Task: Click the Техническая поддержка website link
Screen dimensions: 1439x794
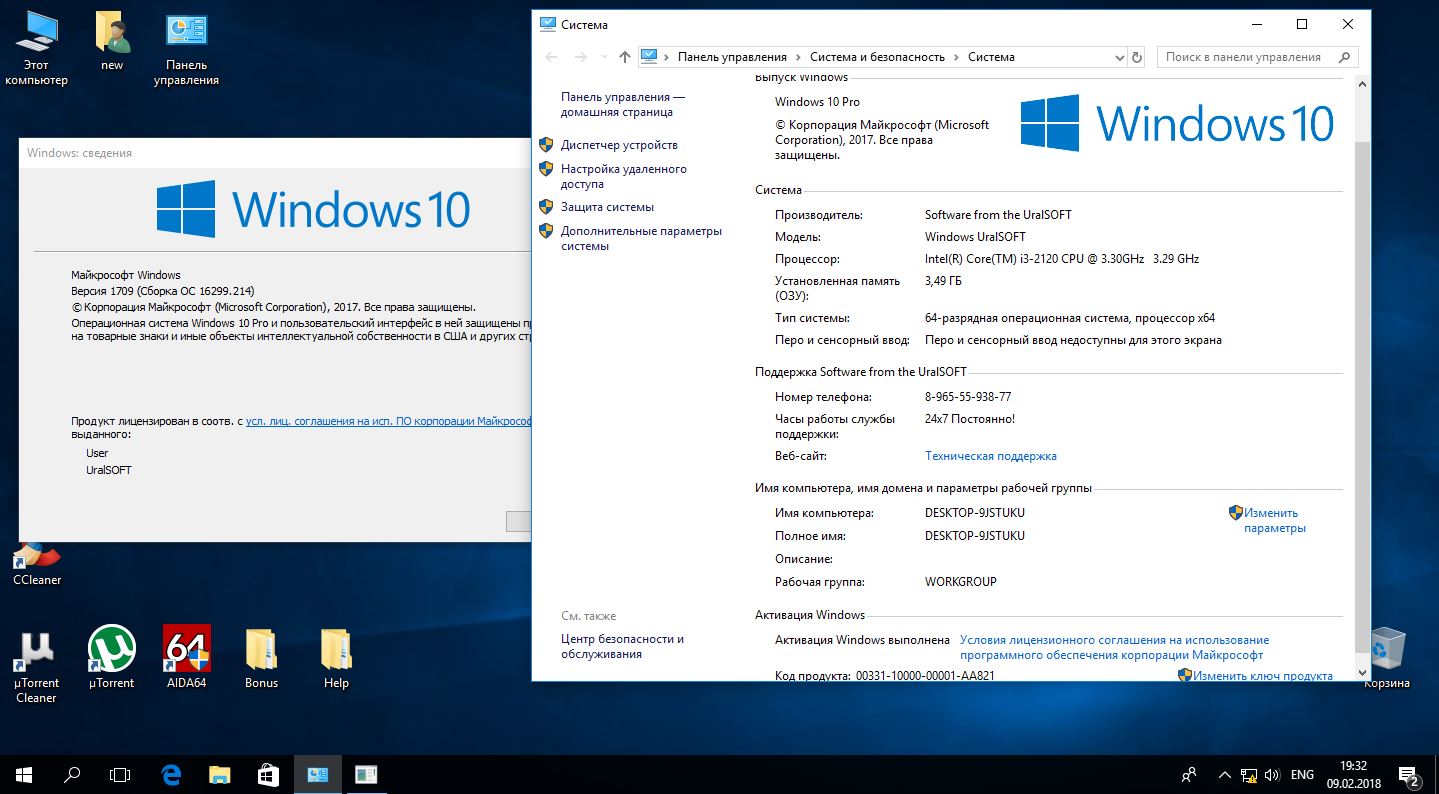Action: (x=990, y=456)
